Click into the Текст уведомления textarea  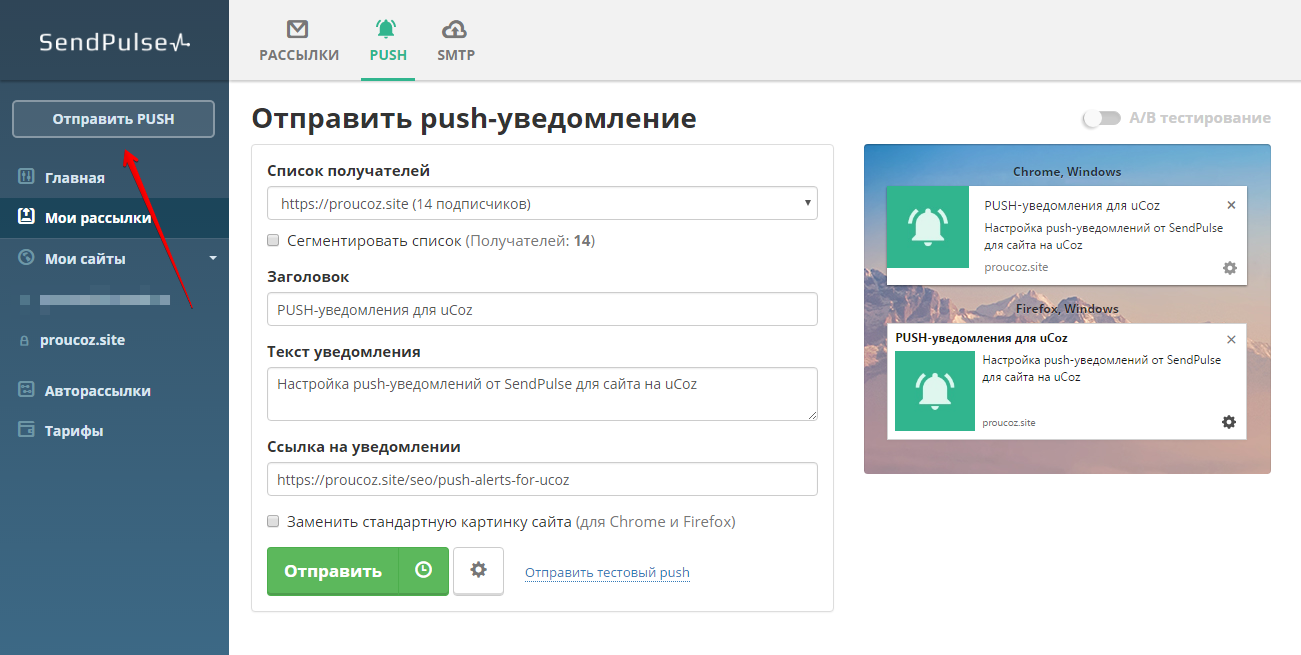tap(542, 394)
